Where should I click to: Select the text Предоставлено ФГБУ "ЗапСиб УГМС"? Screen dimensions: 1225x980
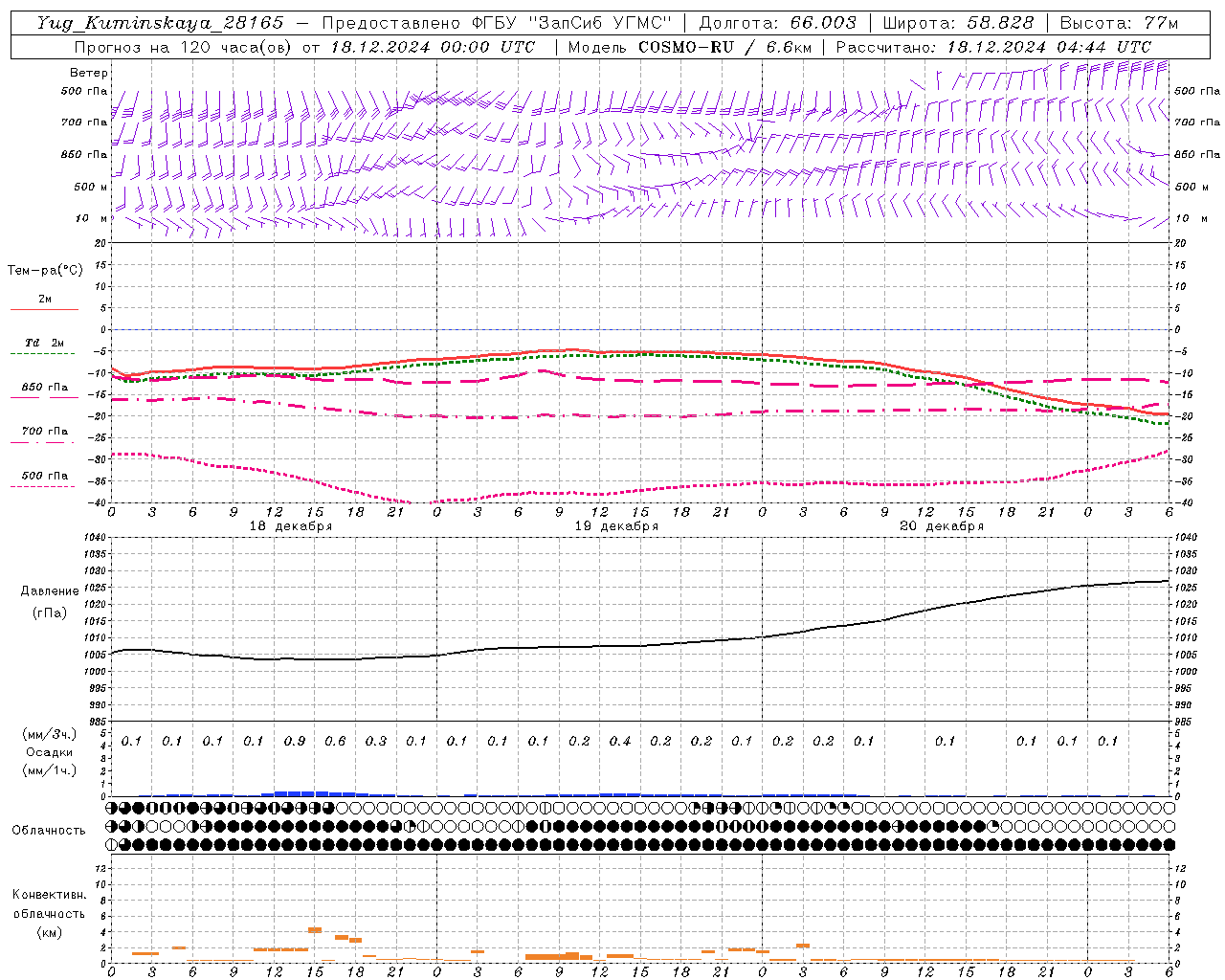coord(497,23)
